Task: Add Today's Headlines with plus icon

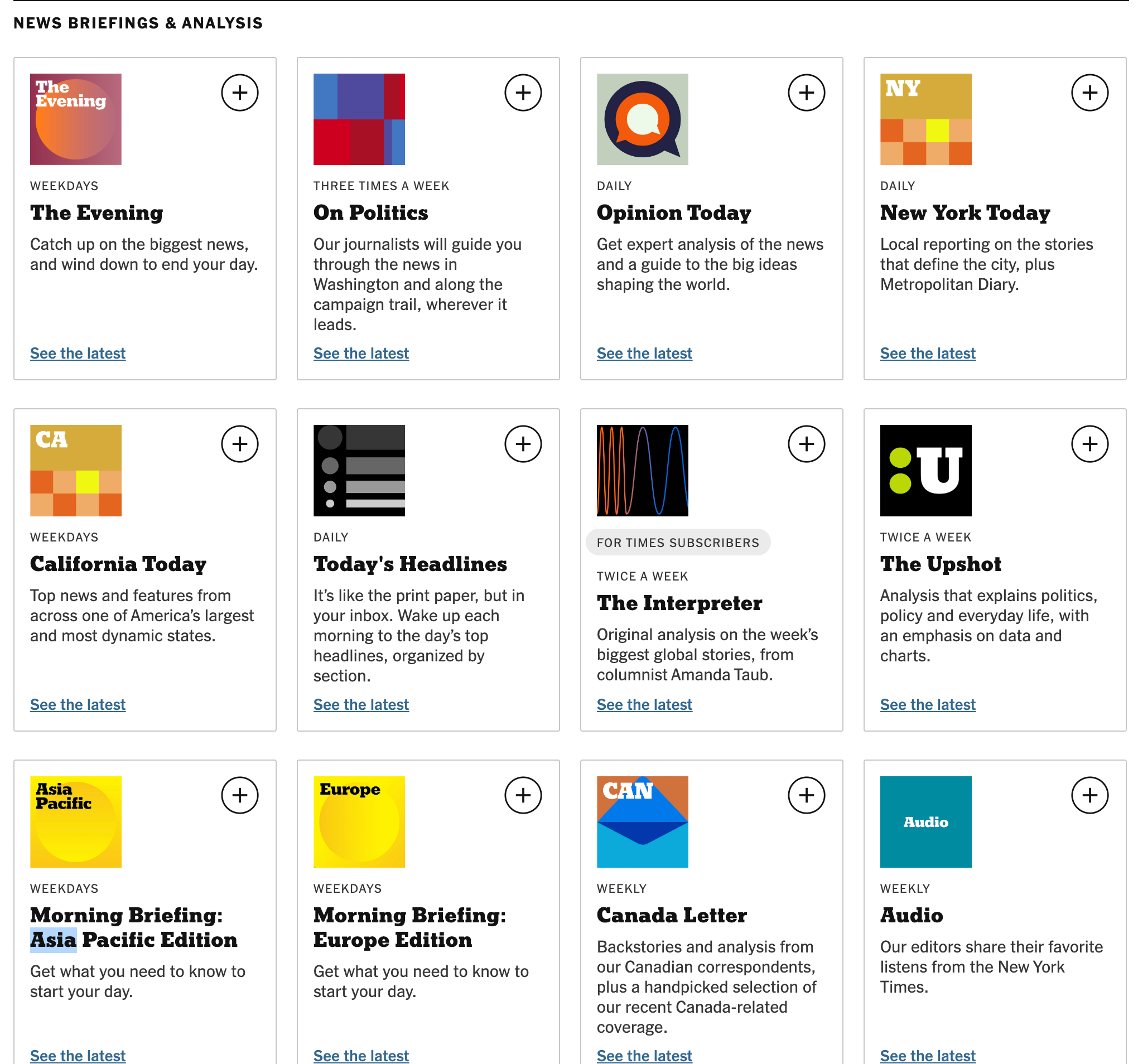Action: tap(523, 444)
